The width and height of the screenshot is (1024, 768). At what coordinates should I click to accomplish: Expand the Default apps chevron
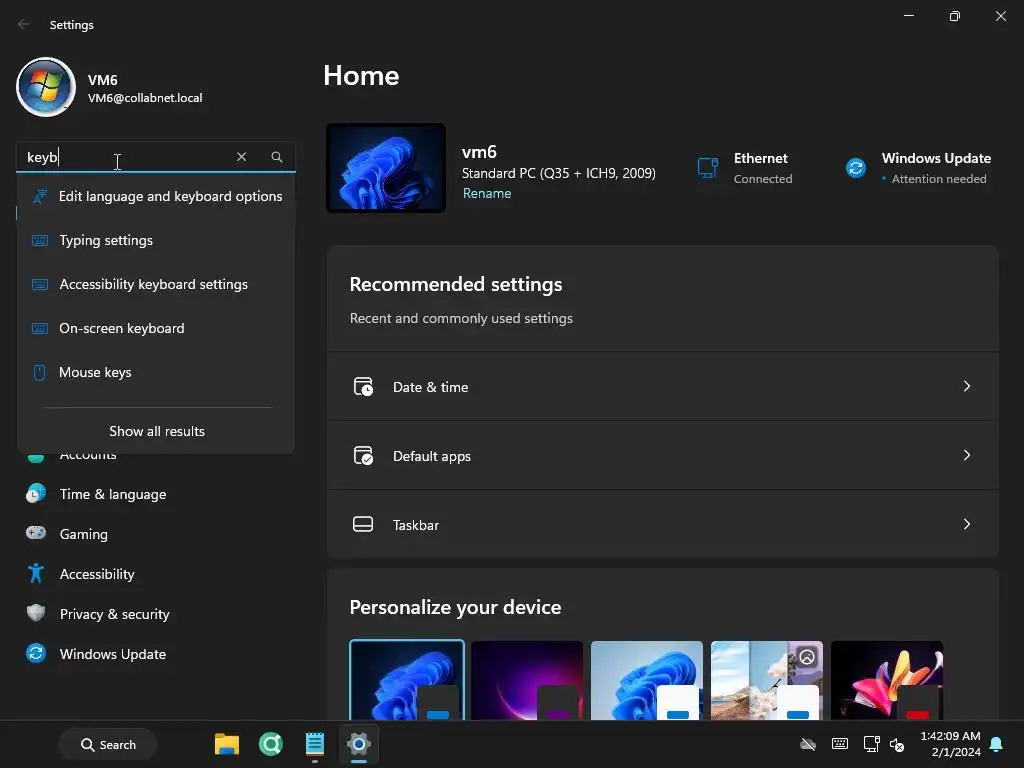(967, 455)
